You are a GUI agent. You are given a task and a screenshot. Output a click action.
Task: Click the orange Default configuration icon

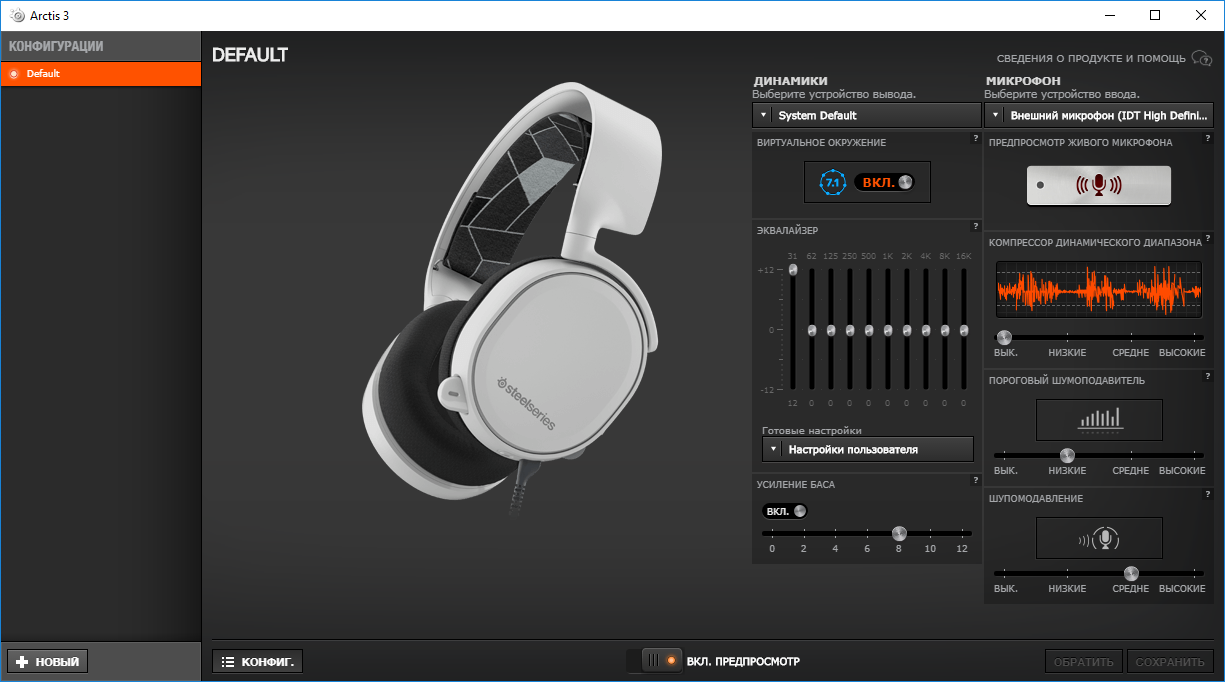pyautogui.click(x=14, y=74)
